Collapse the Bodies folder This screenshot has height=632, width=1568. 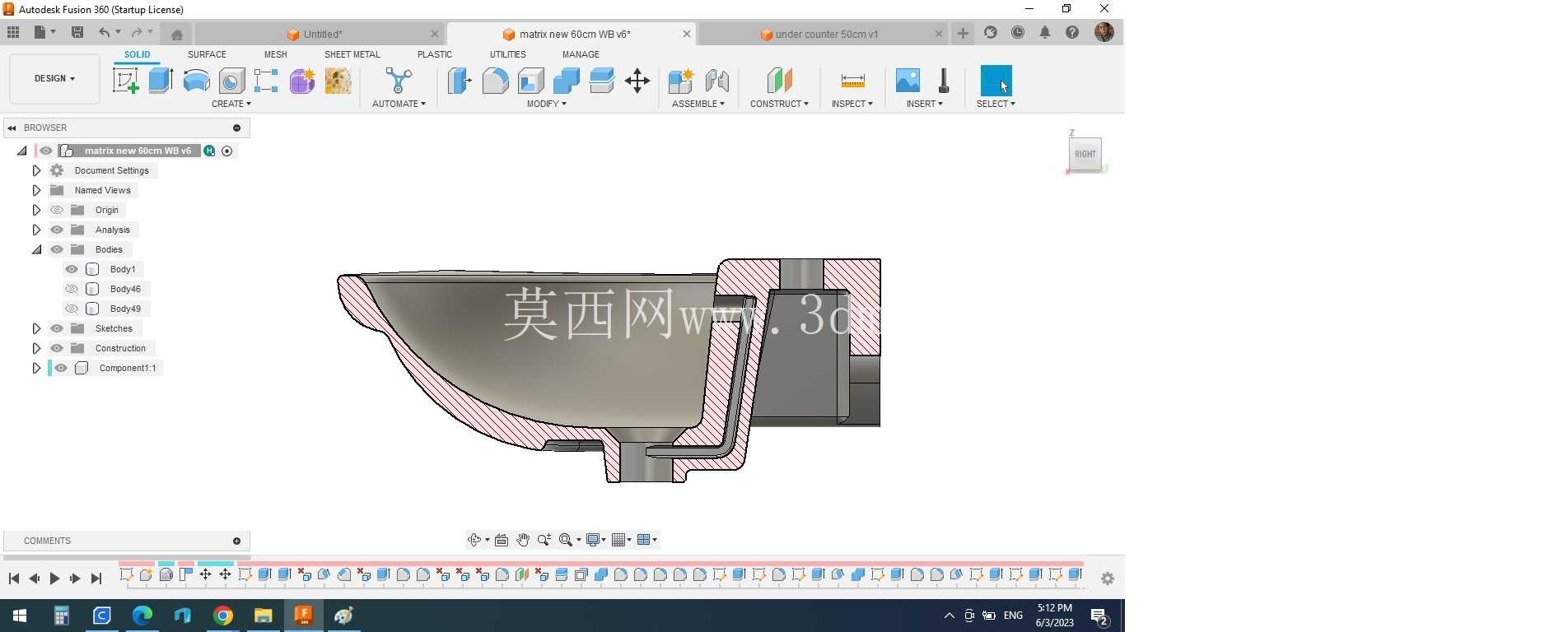point(36,249)
